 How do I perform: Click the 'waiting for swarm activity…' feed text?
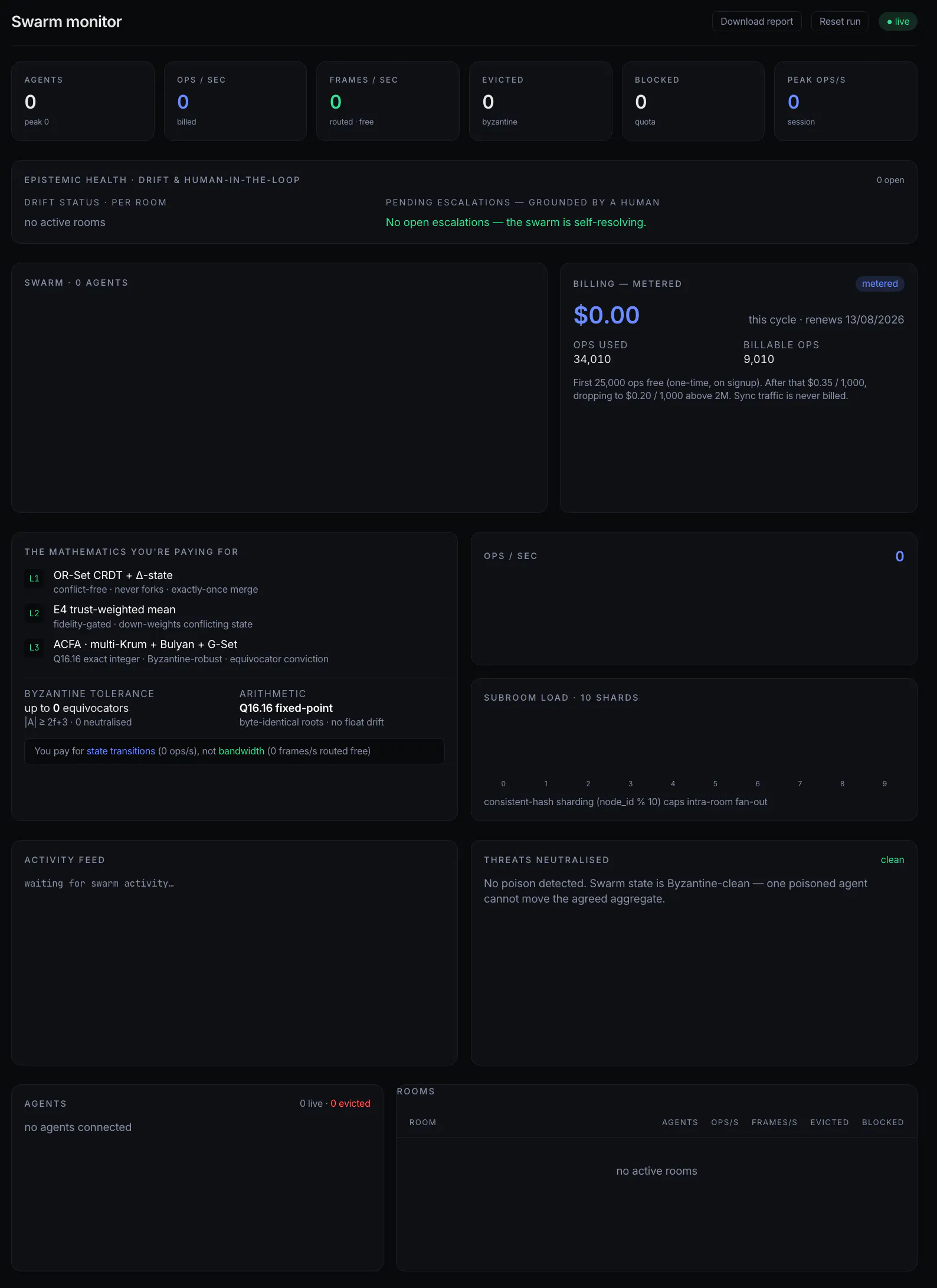(99, 884)
